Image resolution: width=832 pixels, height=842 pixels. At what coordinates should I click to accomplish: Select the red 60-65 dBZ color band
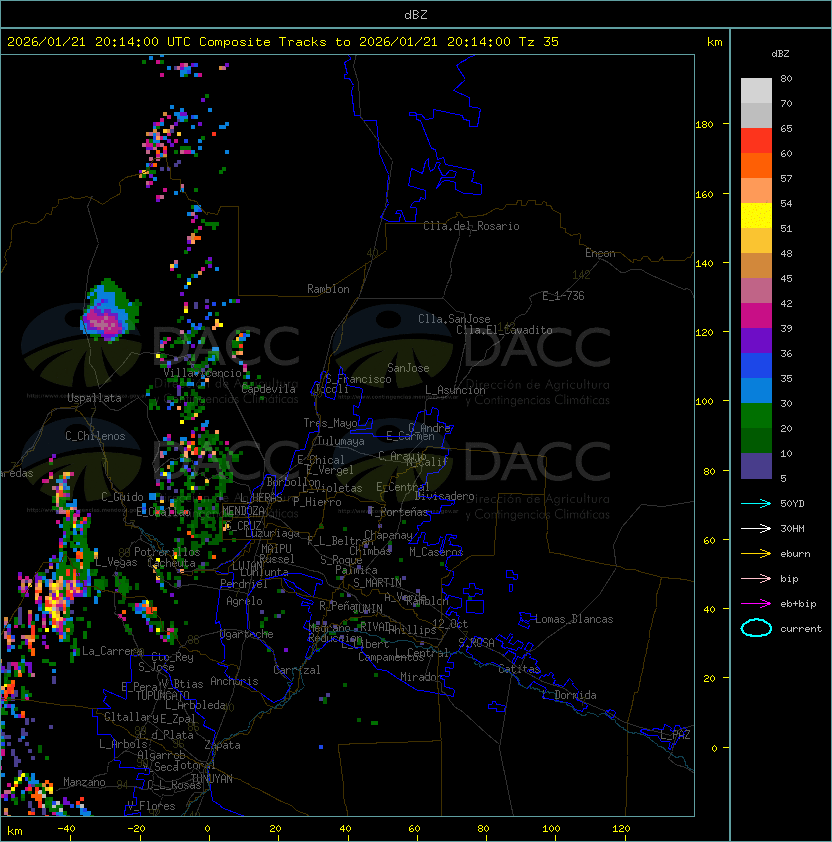[756, 141]
